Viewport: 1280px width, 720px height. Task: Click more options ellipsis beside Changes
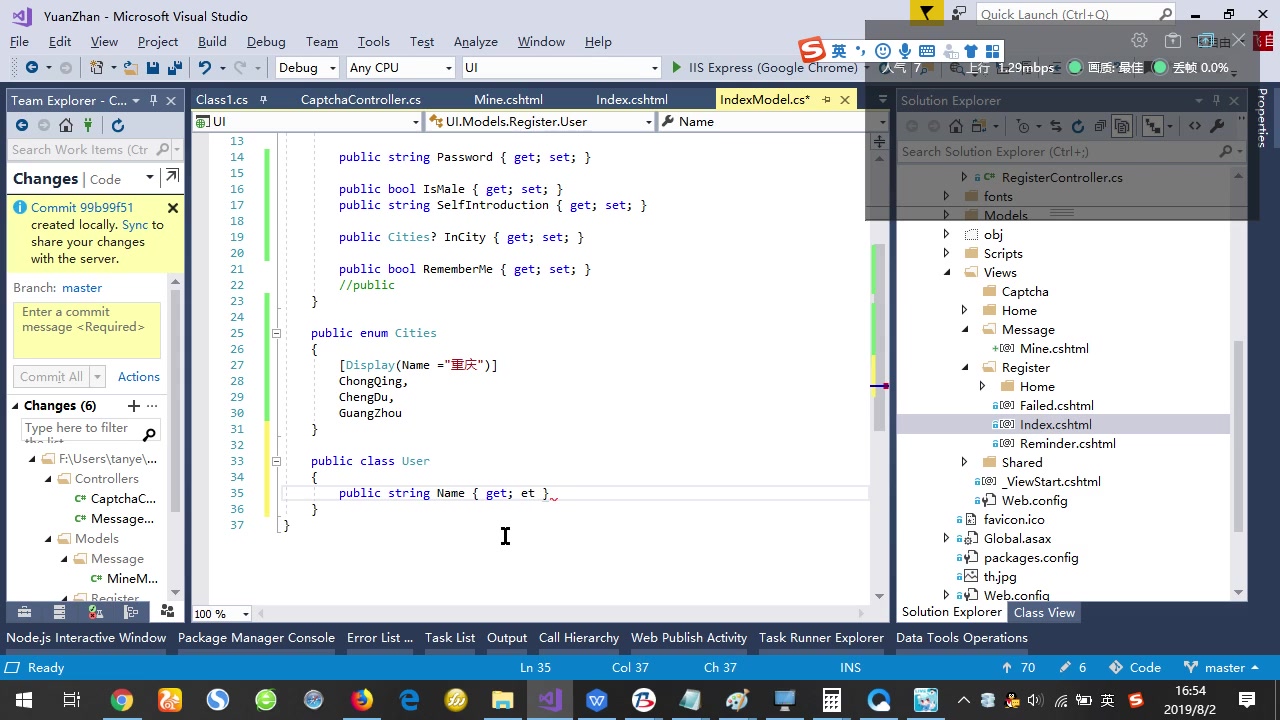coord(152,405)
